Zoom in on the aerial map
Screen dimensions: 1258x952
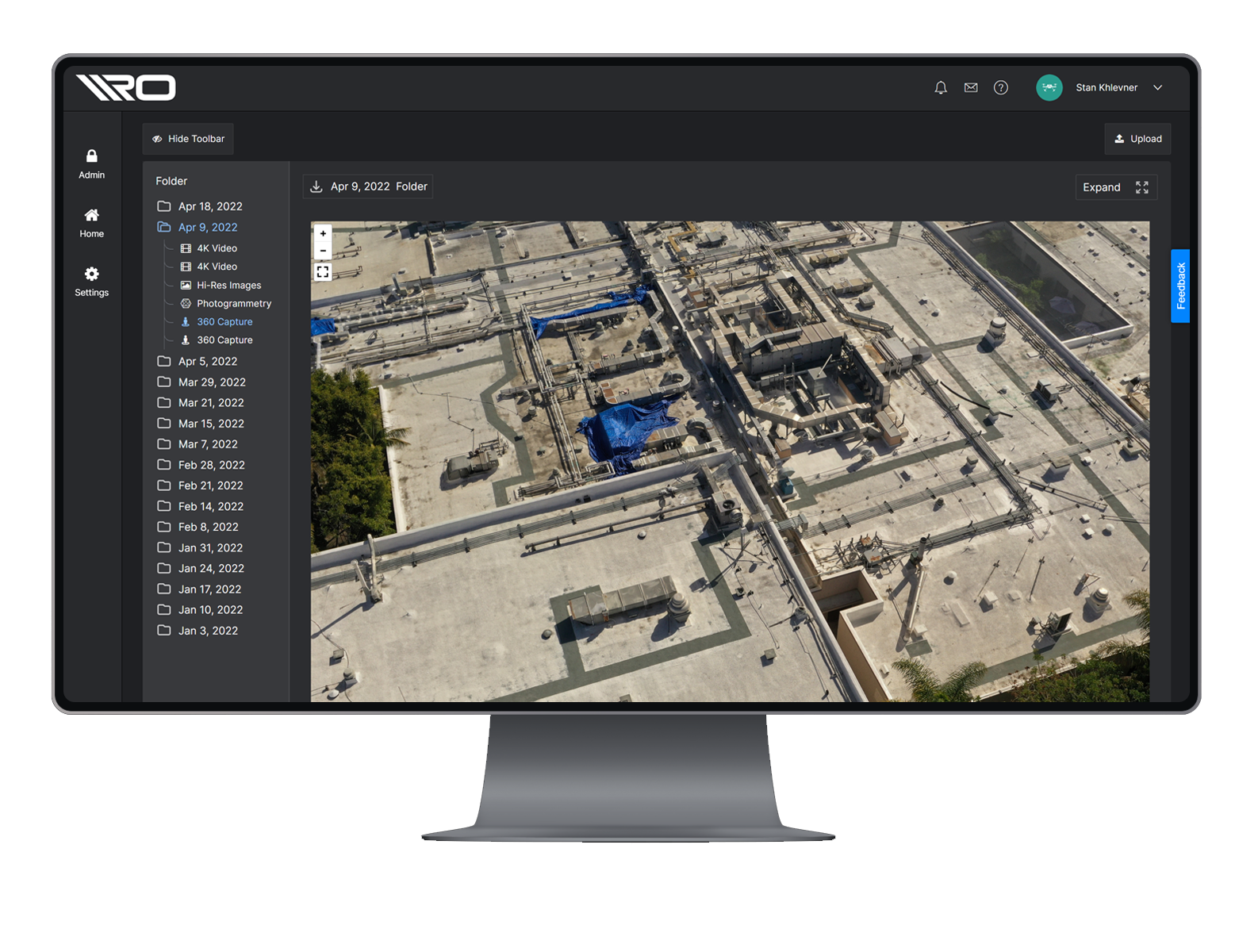(323, 234)
